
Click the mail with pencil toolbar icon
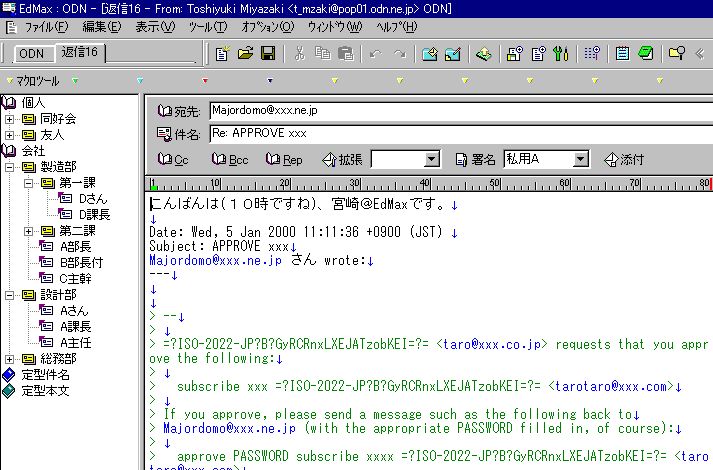pyautogui.click(x=453, y=54)
